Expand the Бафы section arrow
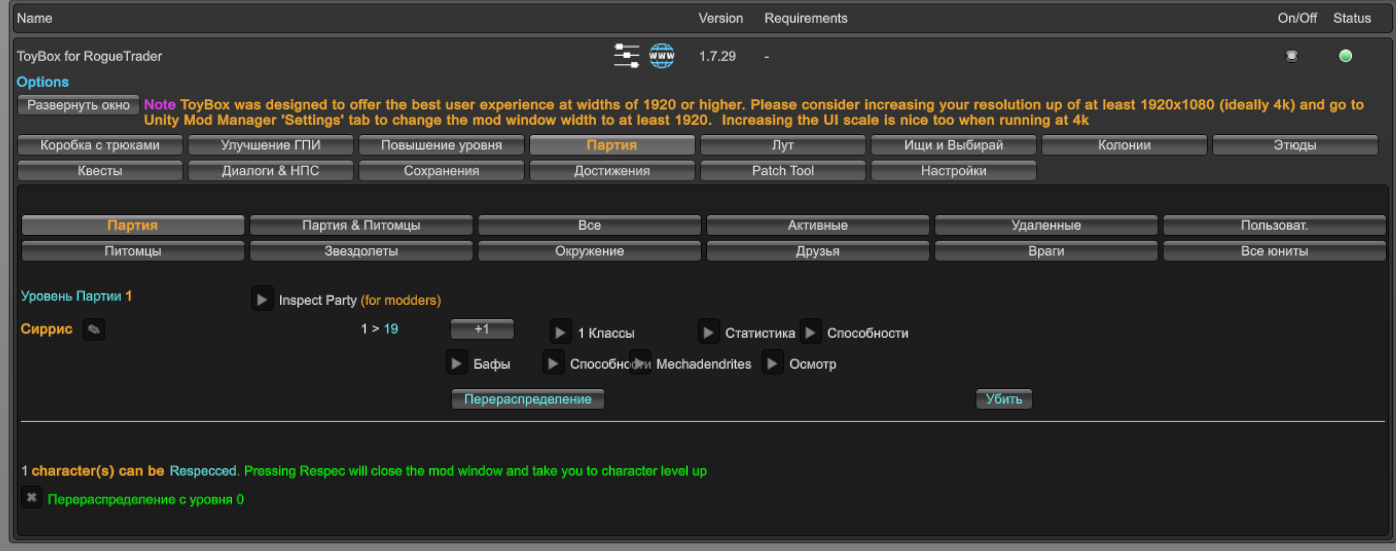The image size is (1396, 551). (x=457, y=363)
